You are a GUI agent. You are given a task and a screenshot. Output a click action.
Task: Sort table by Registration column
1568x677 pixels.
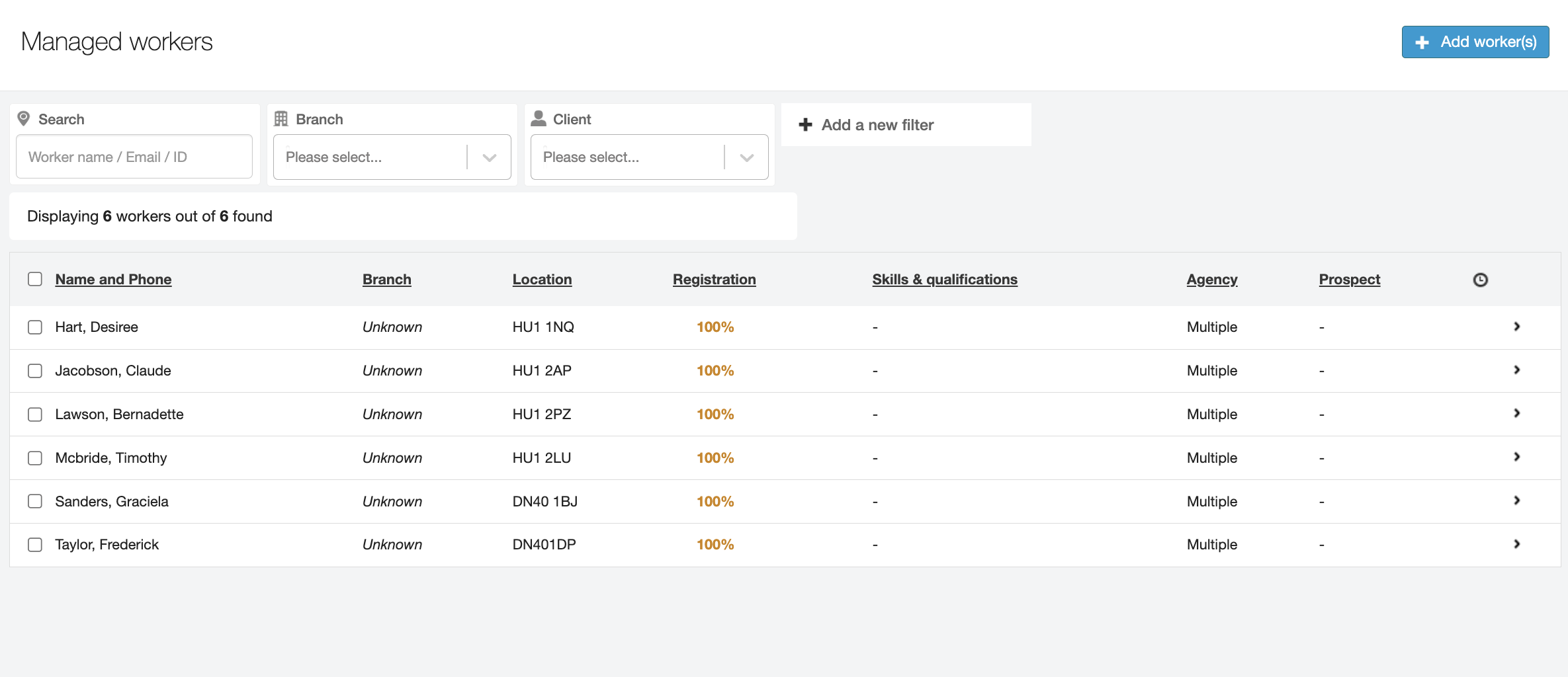pos(714,280)
